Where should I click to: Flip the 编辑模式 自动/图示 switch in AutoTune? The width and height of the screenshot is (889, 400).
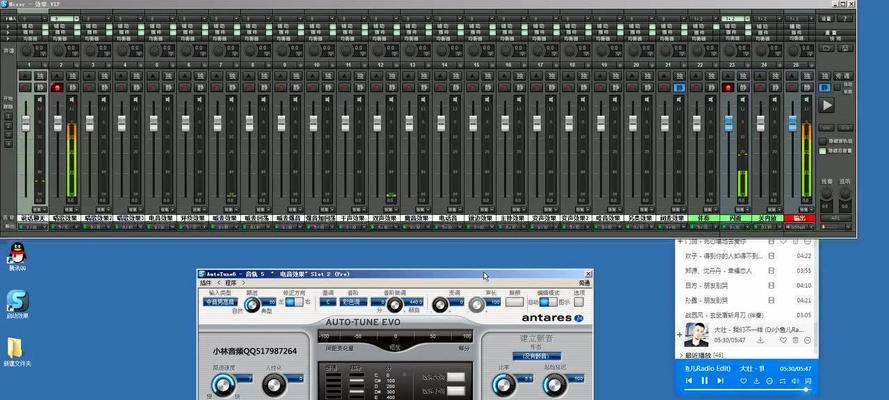[548, 302]
